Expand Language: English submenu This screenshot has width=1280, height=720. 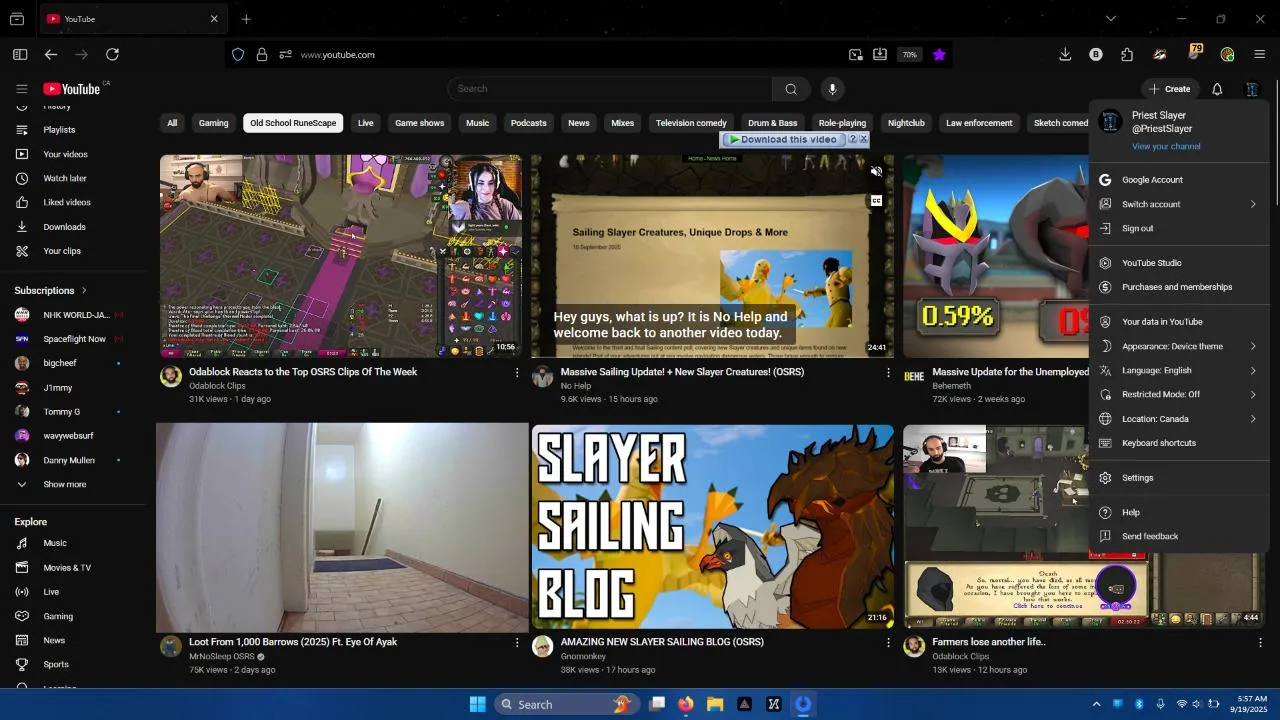point(1178,370)
